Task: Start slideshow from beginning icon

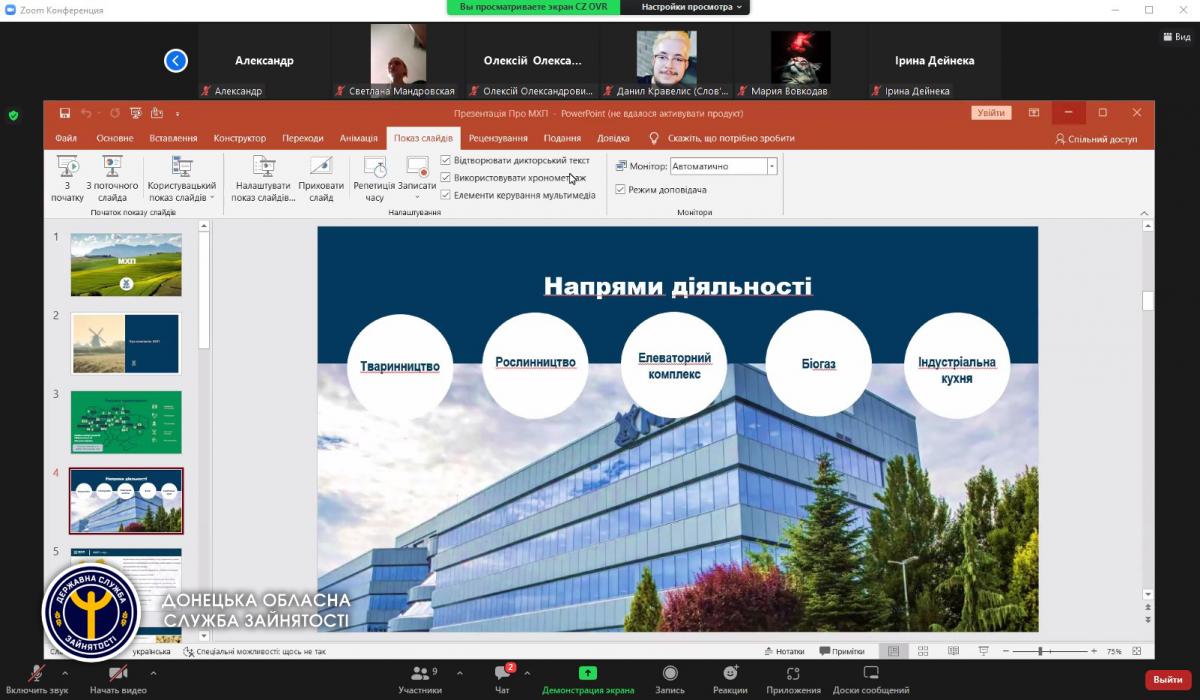Action: 67,168
